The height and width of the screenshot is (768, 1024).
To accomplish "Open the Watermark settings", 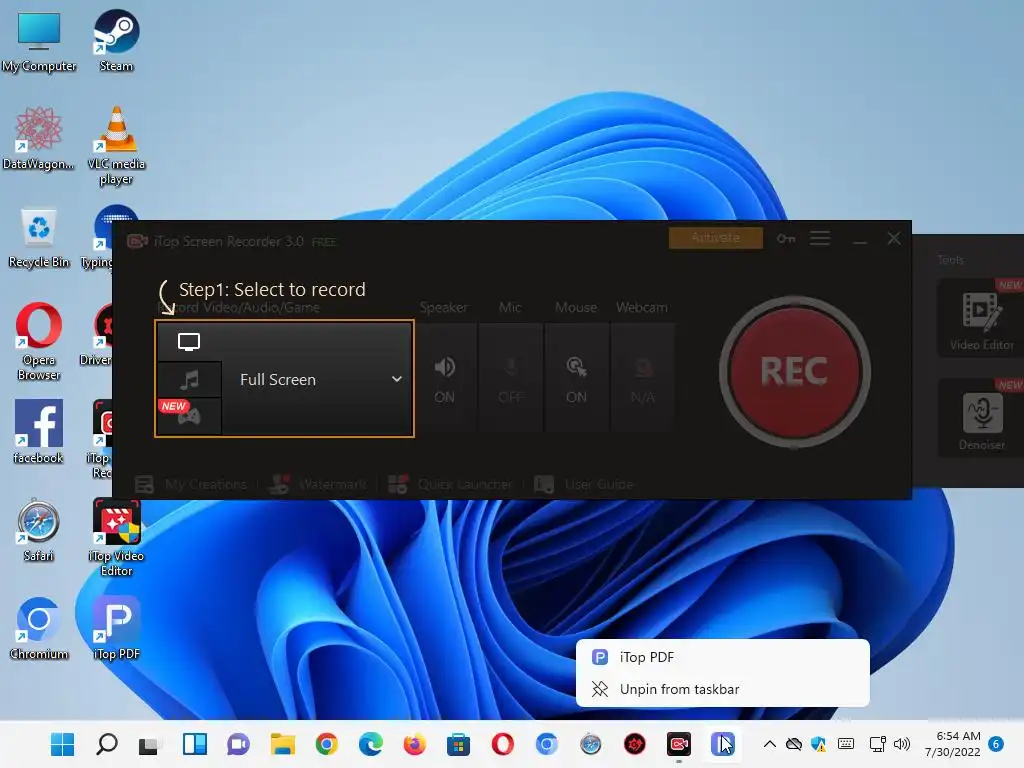I will coord(318,485).
